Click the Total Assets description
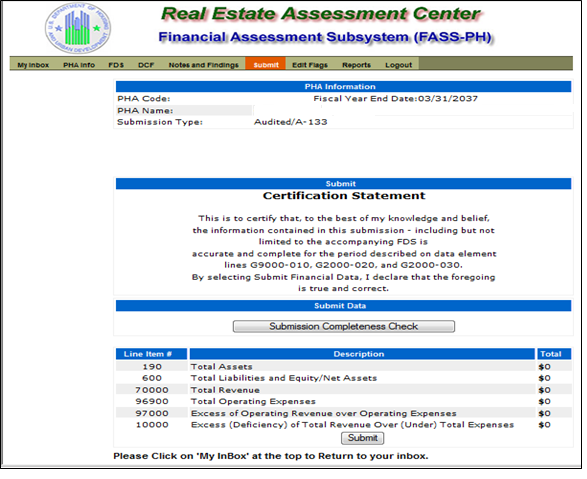 pos(222,367)
